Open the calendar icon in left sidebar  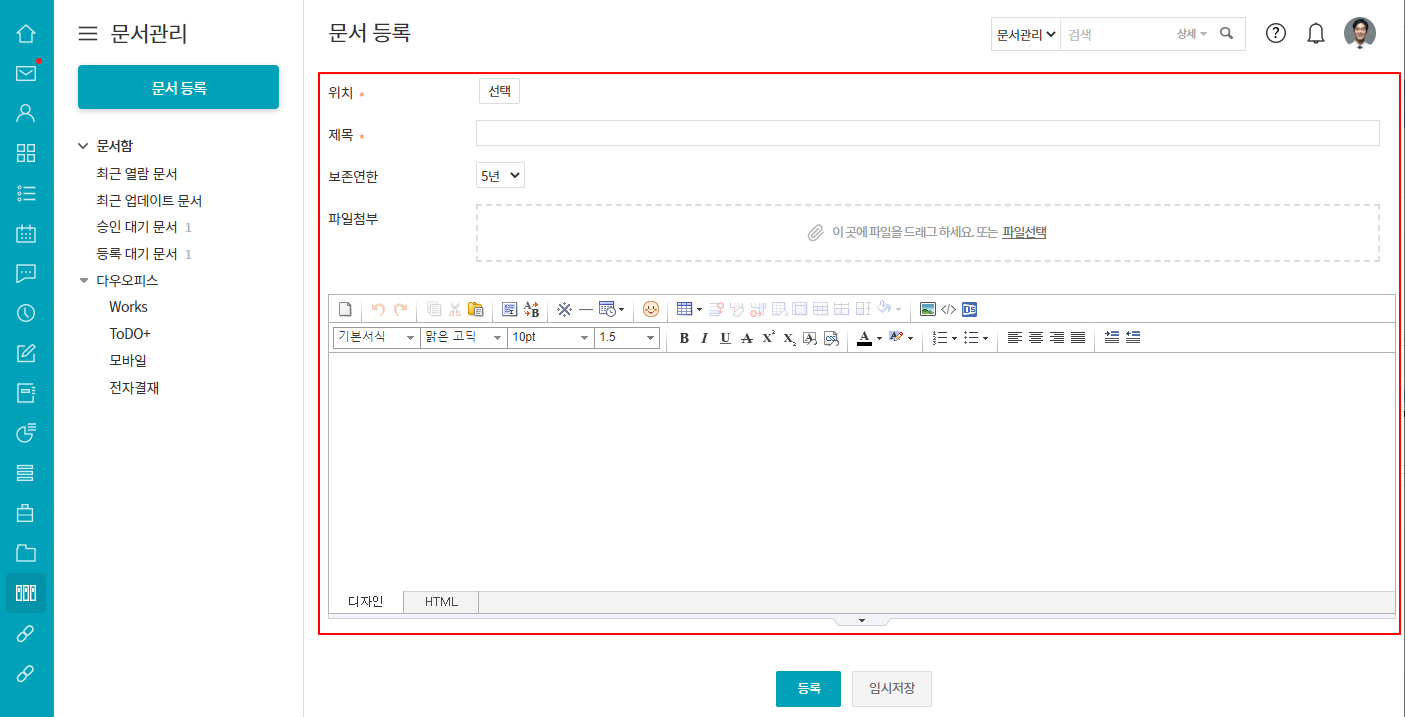click(26, 234)
